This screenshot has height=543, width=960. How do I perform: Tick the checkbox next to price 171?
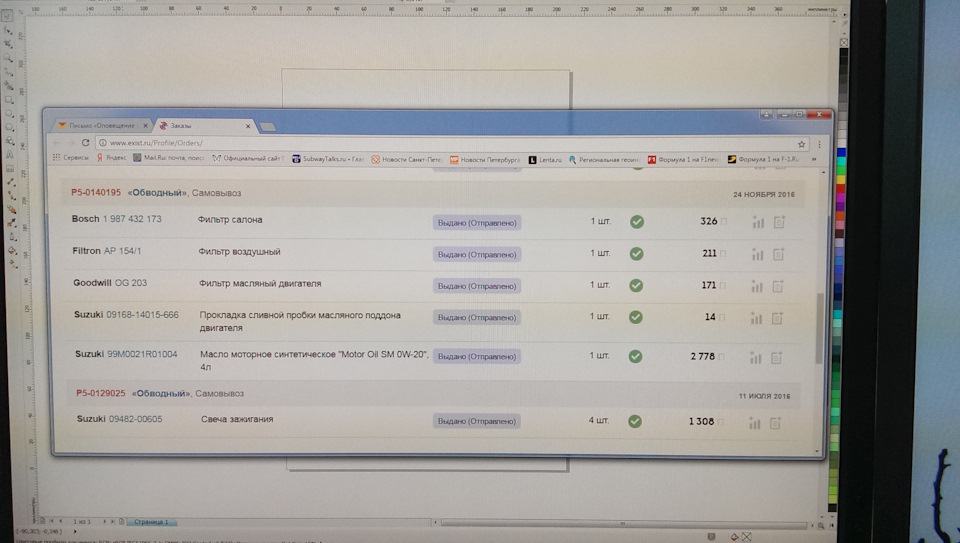pos(722,285)
